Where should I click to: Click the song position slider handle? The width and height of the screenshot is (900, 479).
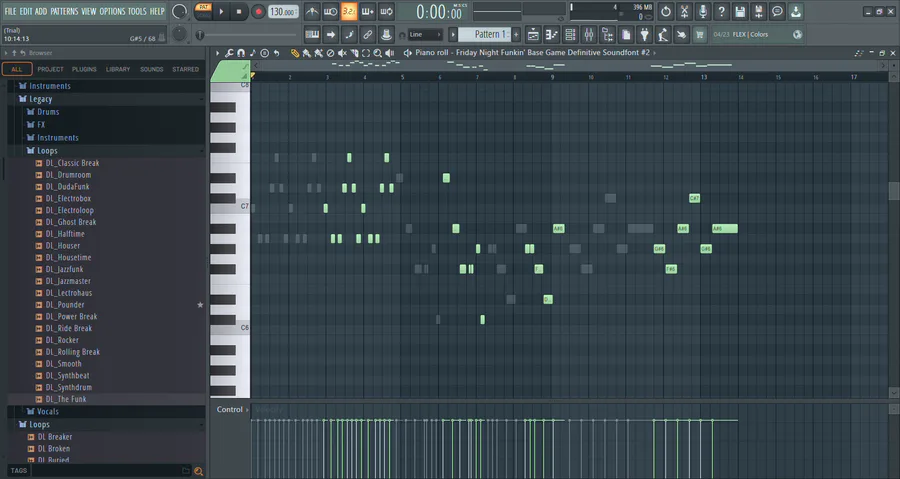coord(200,35)
